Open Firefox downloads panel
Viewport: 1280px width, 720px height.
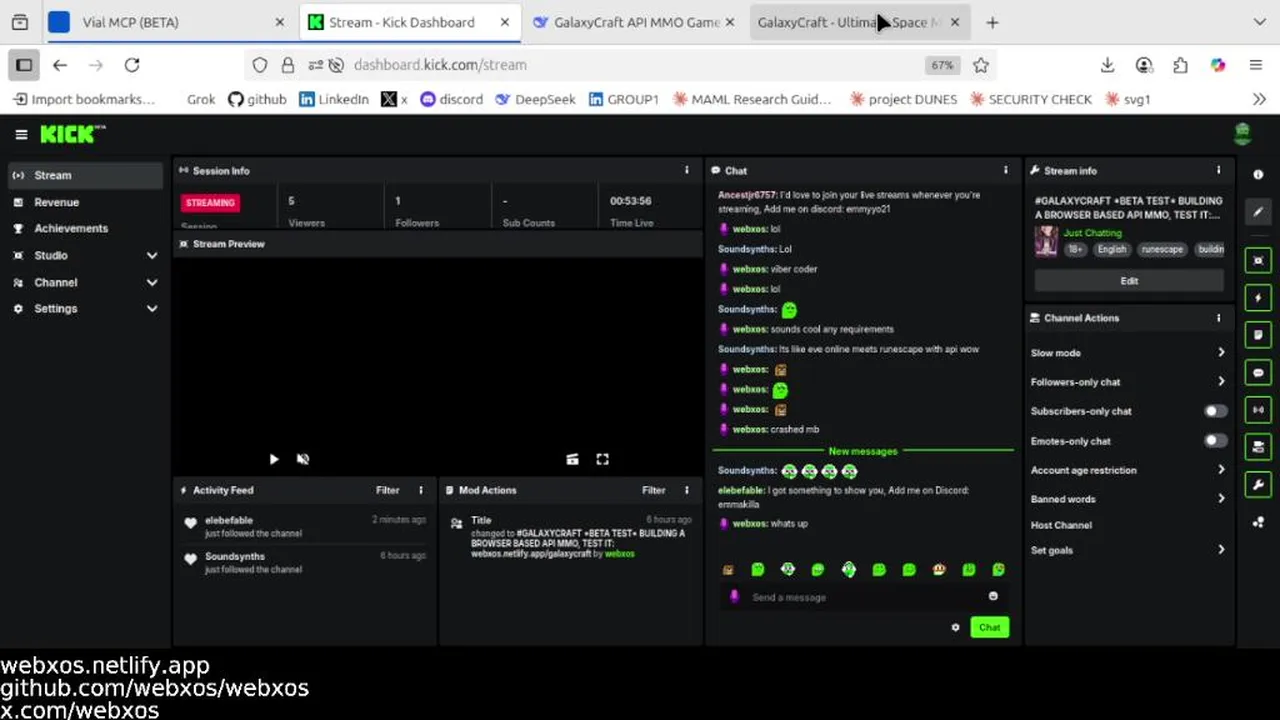click(1107, 65)
